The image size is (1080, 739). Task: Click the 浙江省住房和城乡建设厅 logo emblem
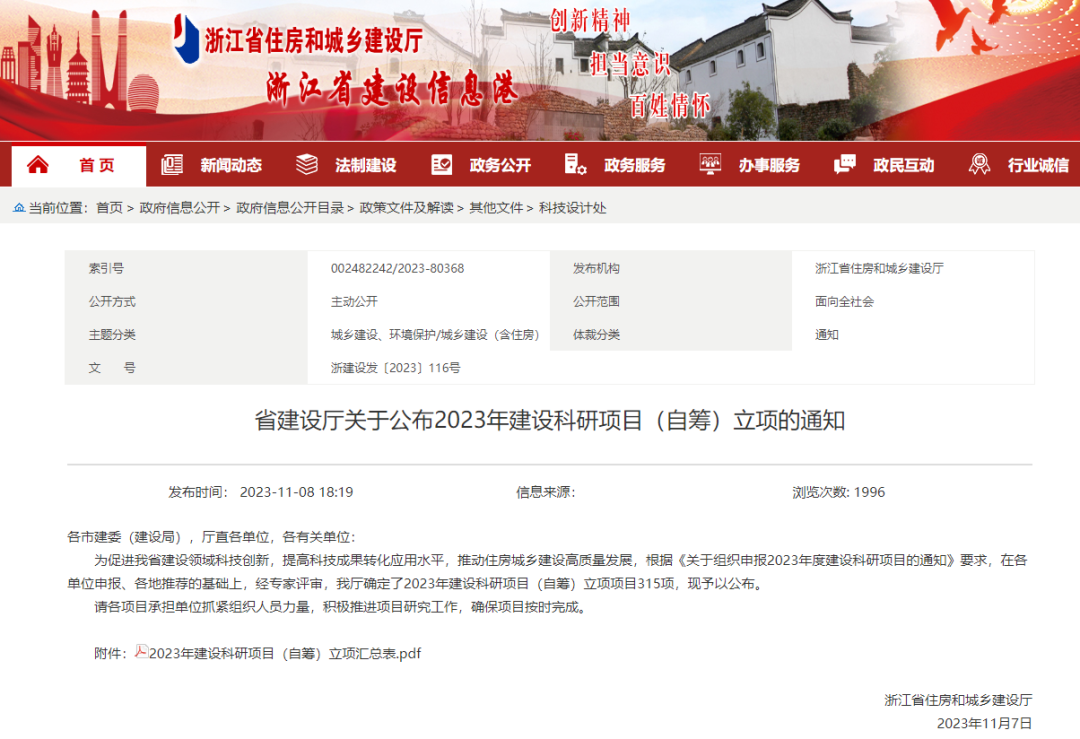pos(185,40)
